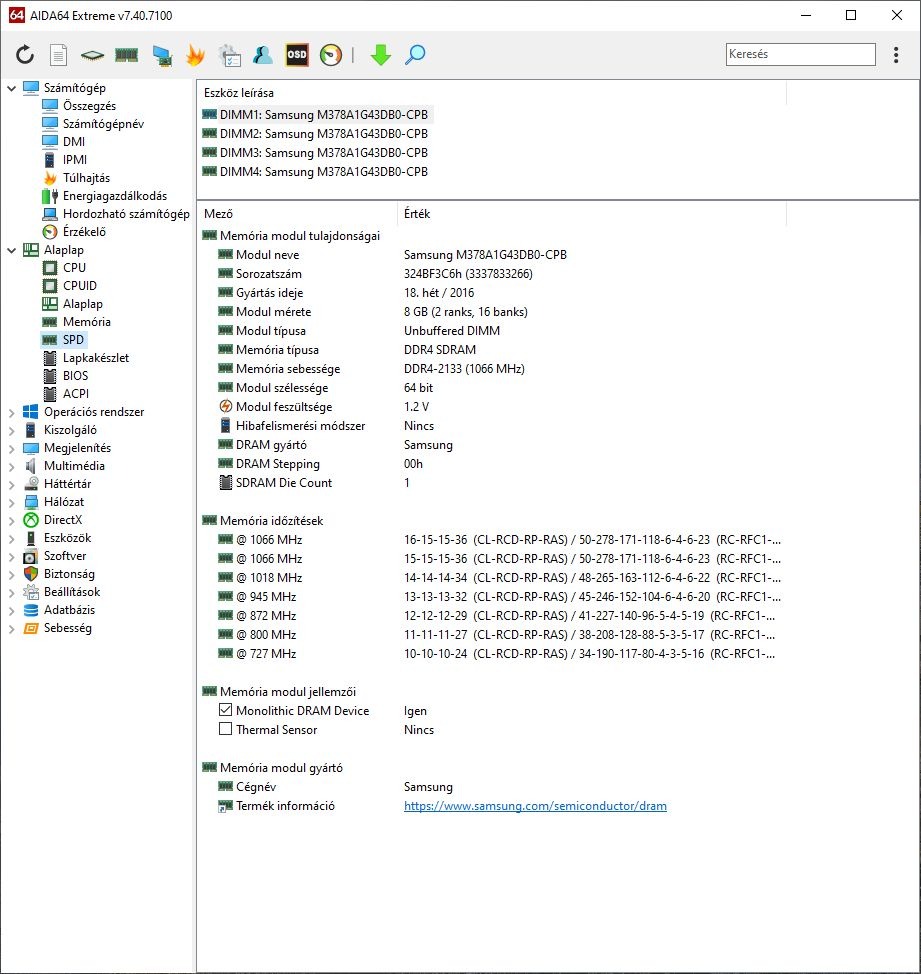Click the green download arrow icon
Viewport: 921px width, 974px height.
pos(381,55)
